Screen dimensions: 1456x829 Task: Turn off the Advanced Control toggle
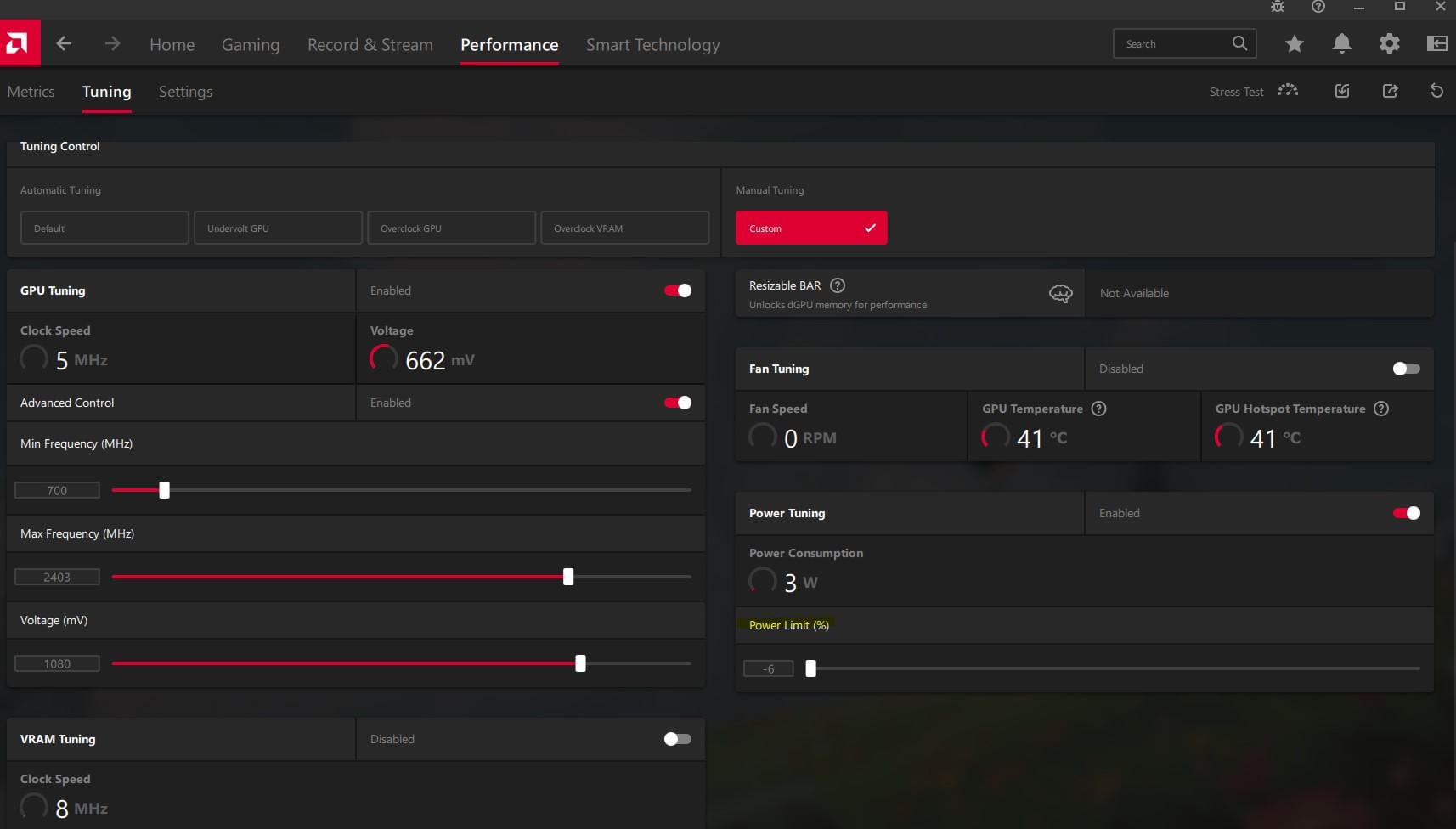(678, 403)
